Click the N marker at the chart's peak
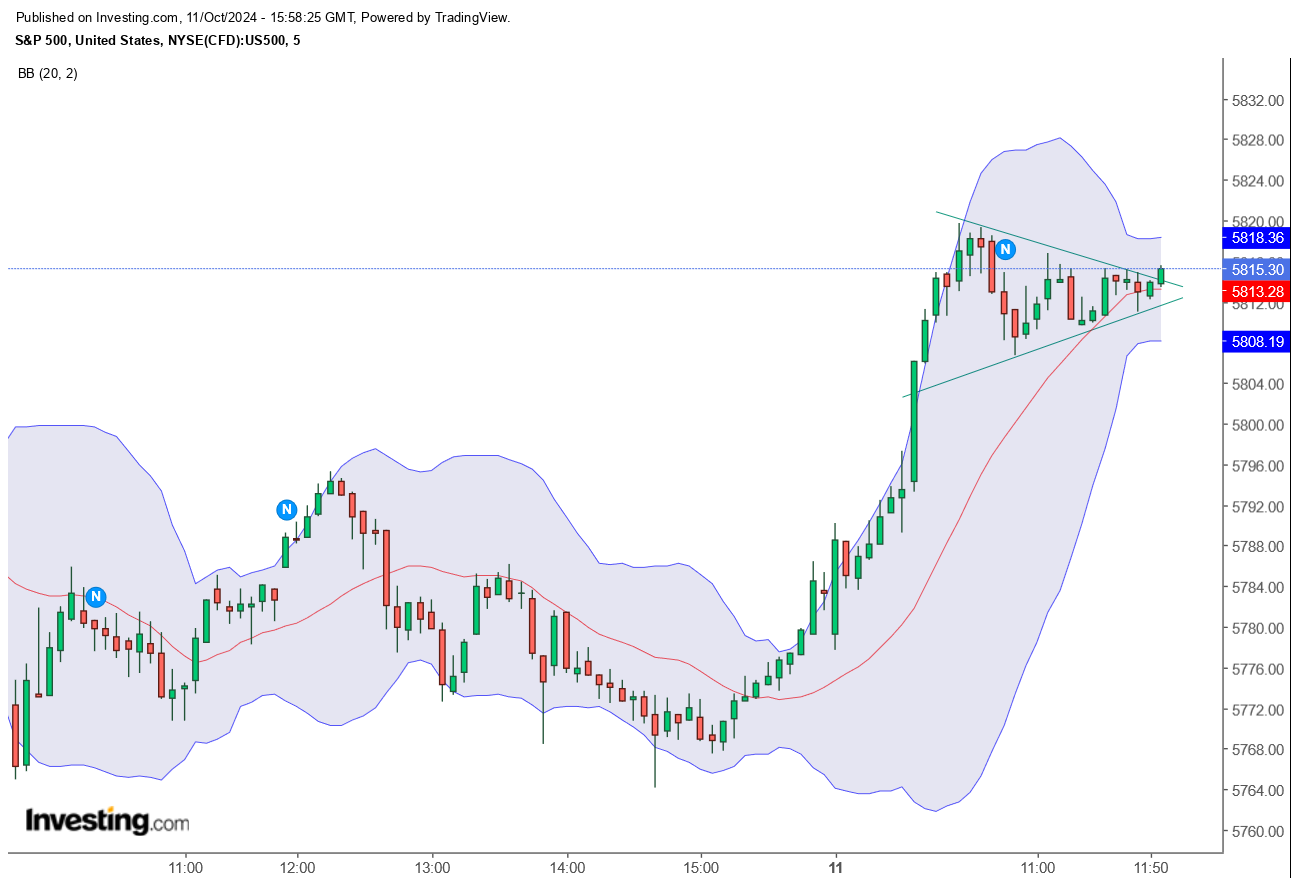 click(x=1004, y=250)
